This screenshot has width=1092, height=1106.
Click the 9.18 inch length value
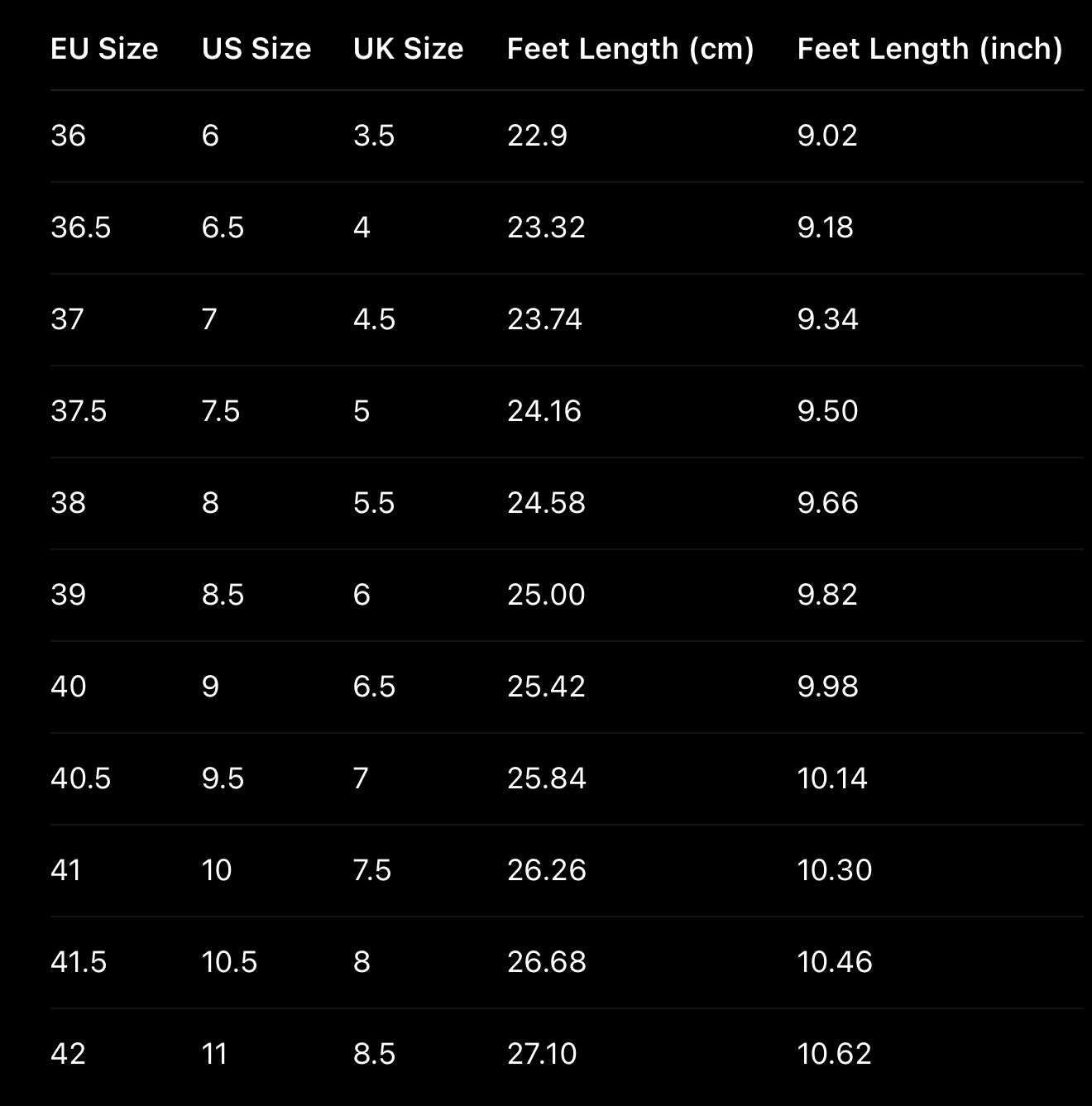825,227
